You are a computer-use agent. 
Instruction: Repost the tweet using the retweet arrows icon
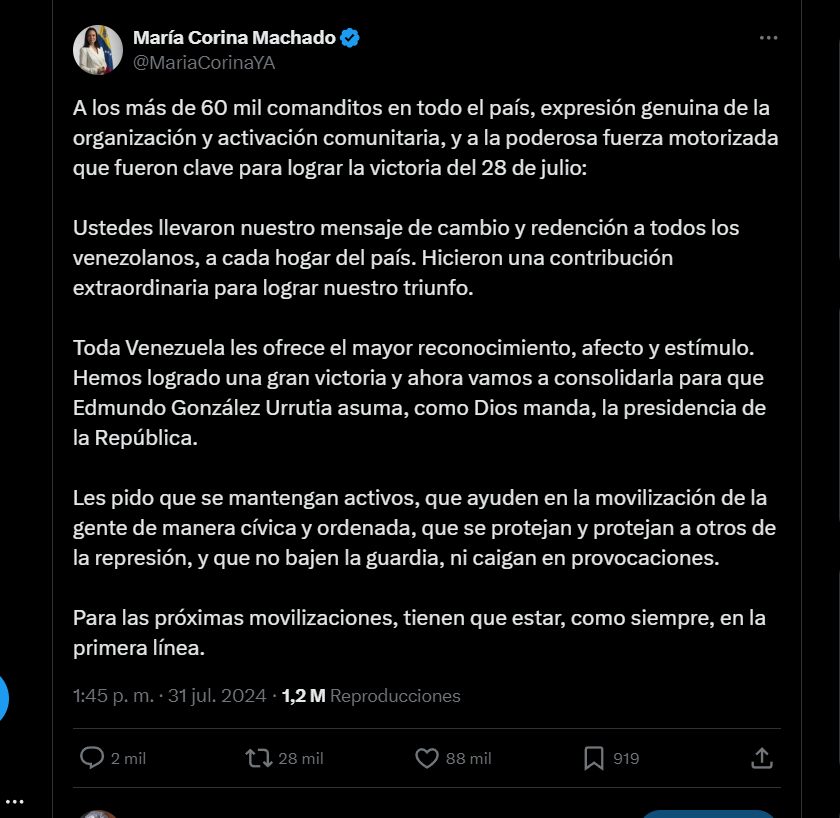tap(259, 758)
